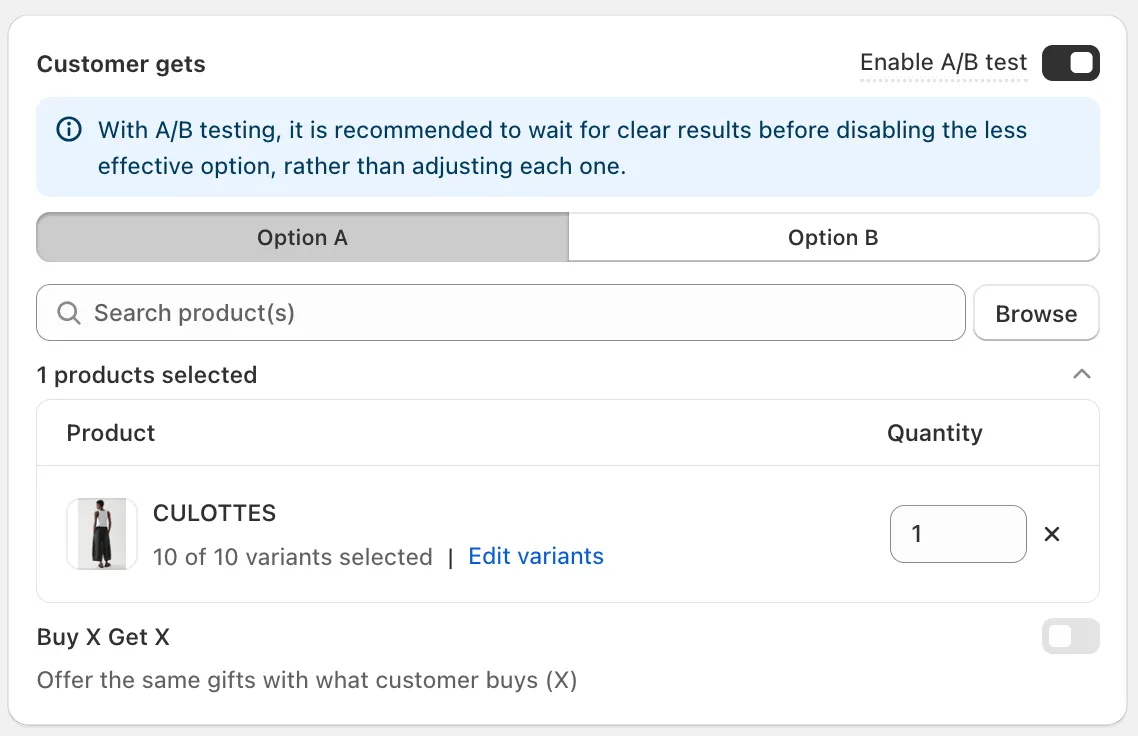The image size is (1138, 736).
Task: Click the A/B testing recommendation banner
Action: 568,146
